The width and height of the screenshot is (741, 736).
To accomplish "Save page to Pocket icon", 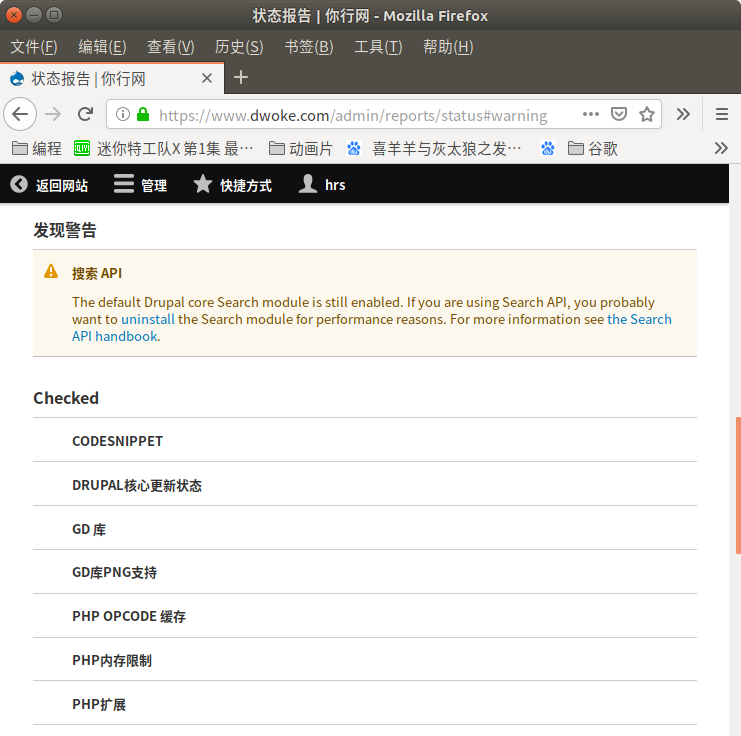I will tap(619, 114).
